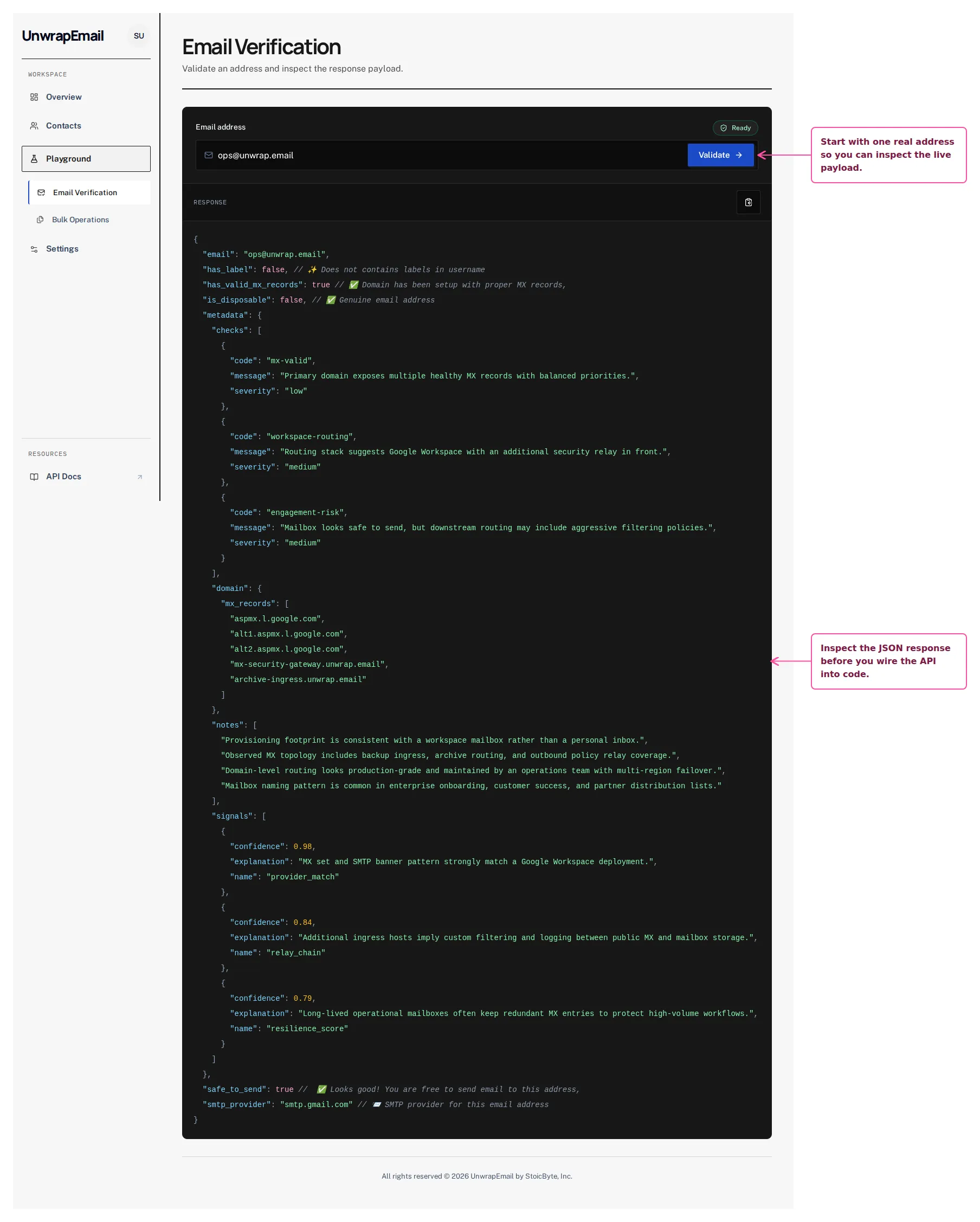980x1222 pixels.
Task: Click the WORKSPACE section heading
Action: coord(48,74)
